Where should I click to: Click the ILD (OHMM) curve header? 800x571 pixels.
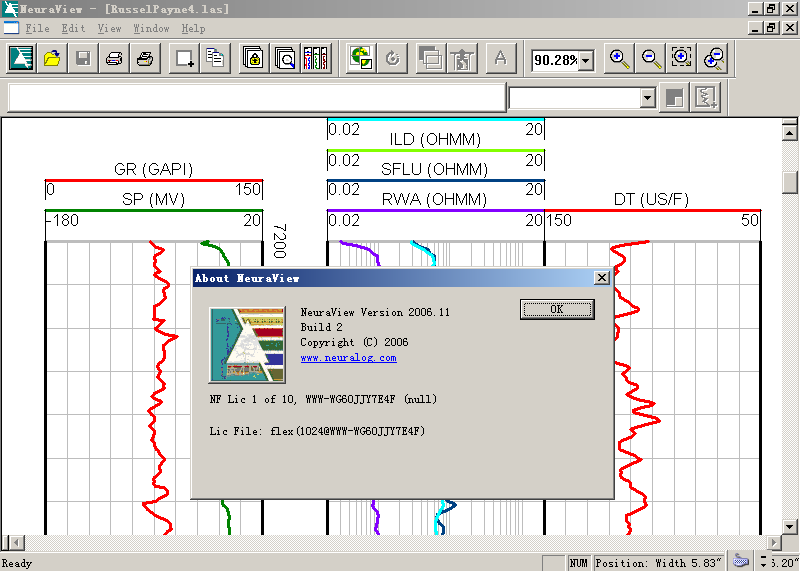[435, 139]
